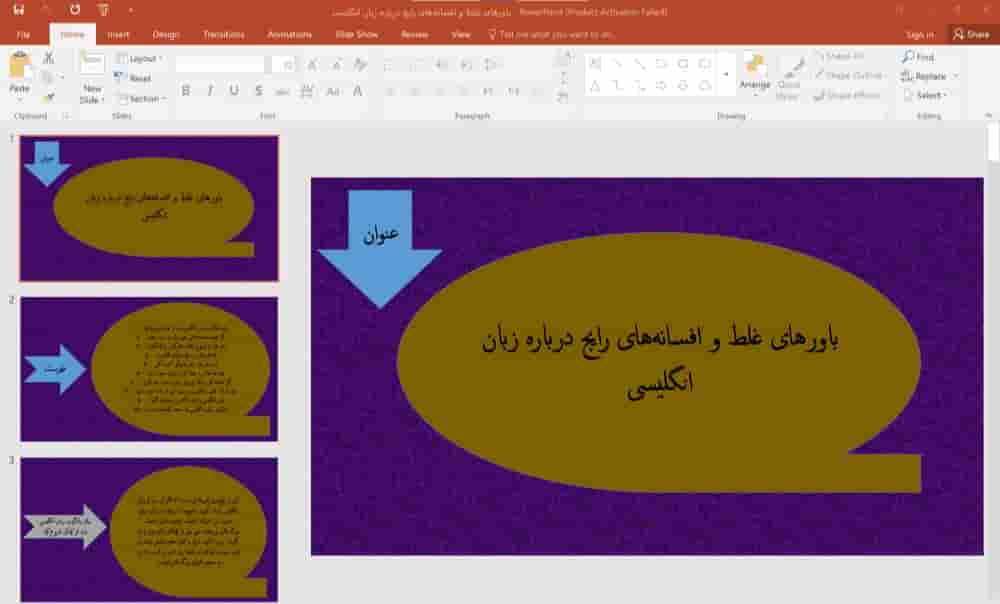This screenshot has height=604, width=1000.
Task: Open the Slide Show tab
Action: (354, 33)
